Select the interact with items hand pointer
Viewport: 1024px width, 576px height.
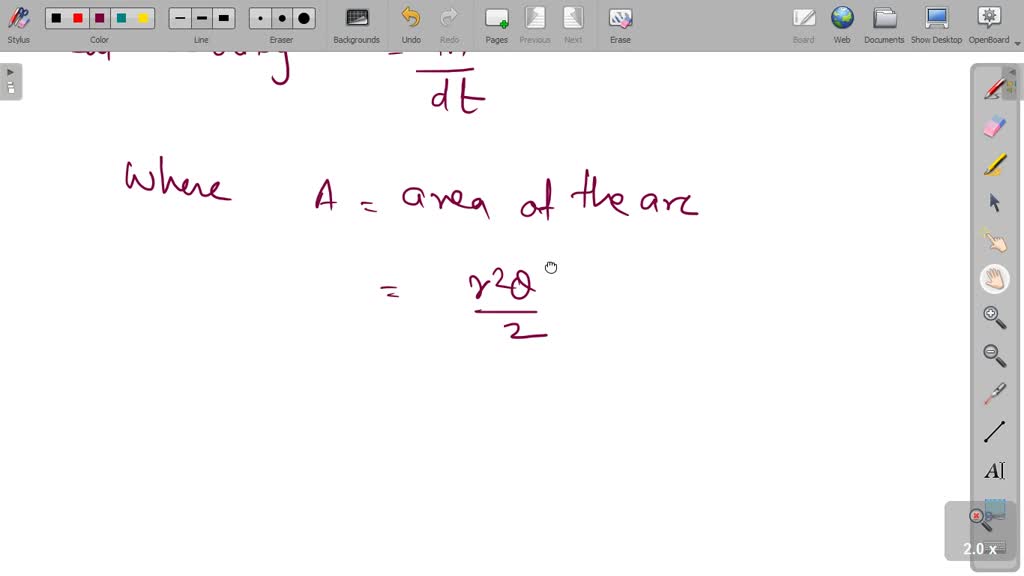tap(995, 241)
